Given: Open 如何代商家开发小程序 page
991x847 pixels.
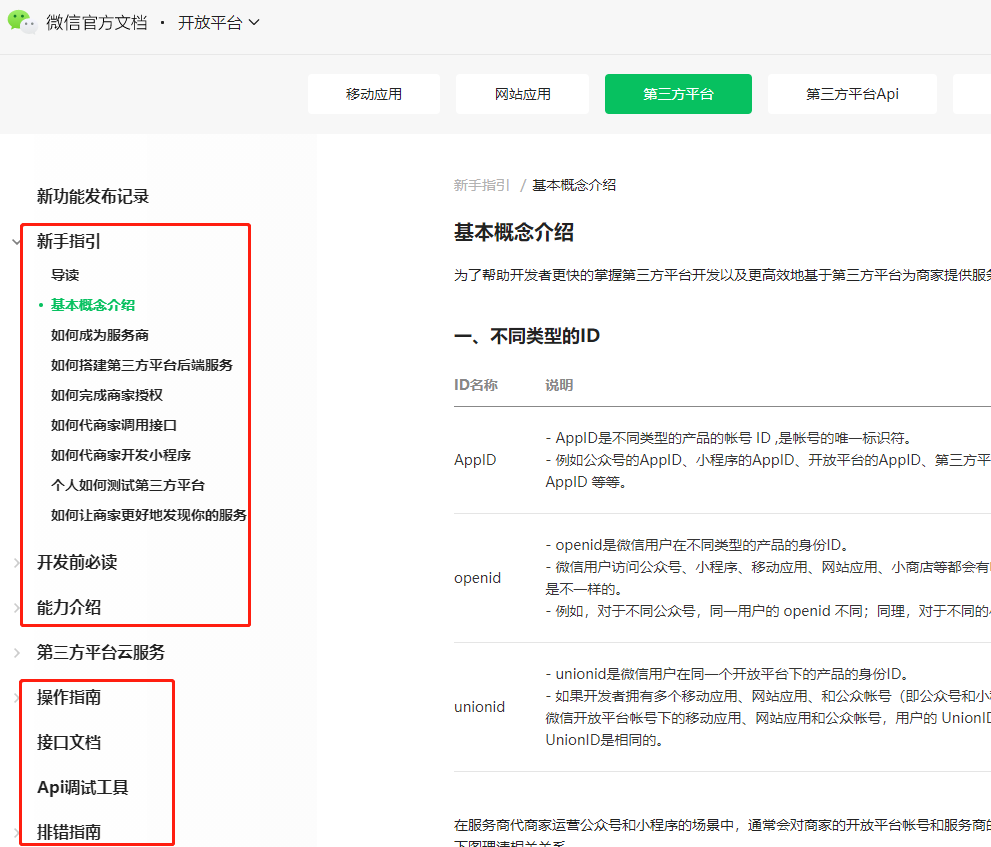Looking at the screenshot, I should point(121,455).
